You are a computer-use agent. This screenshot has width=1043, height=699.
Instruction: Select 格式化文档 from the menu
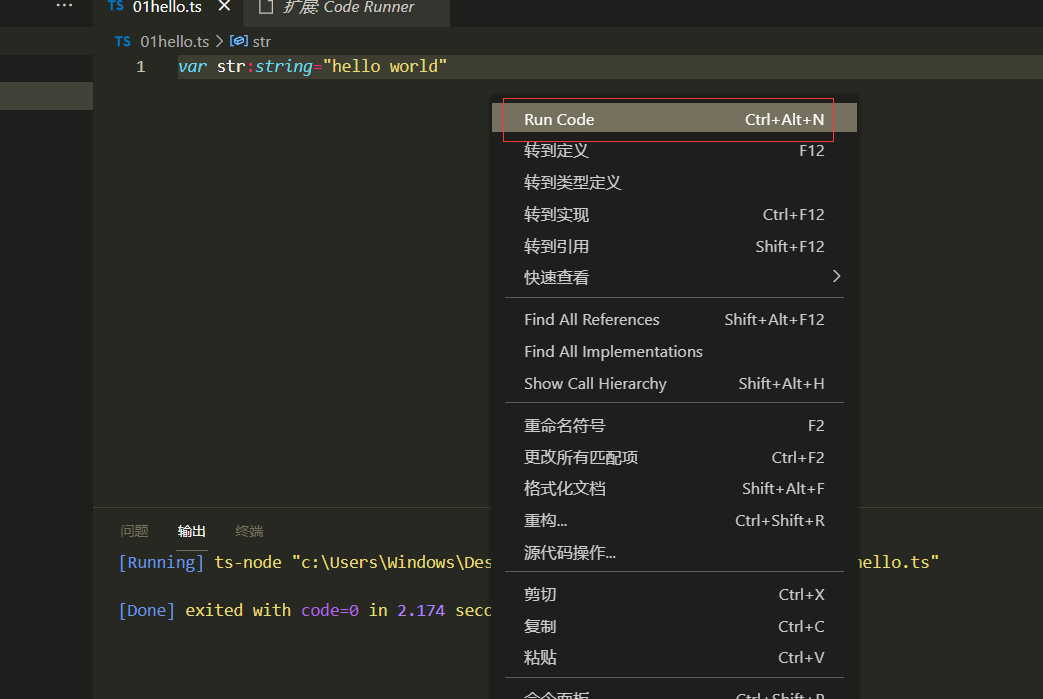point(674,489)
